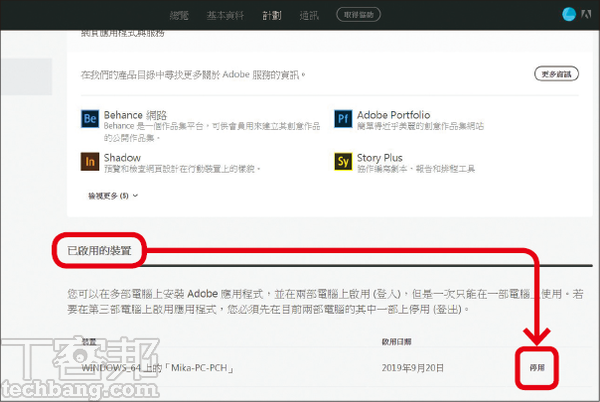Click the Shadow description text
The height and width of the screenshot is (402, 600).
(182, 169)
